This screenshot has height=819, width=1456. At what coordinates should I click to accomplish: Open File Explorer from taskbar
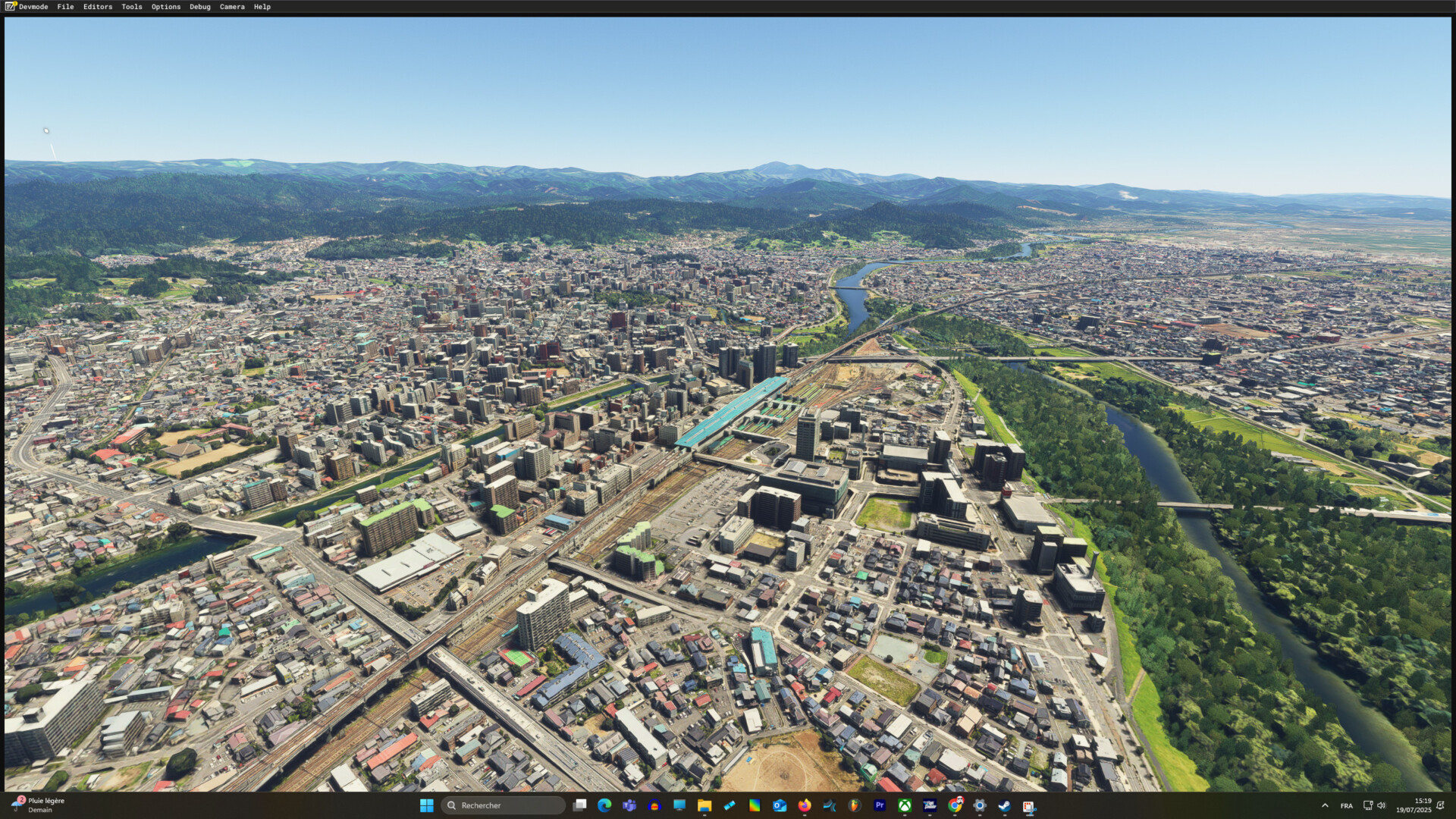coord(704,805)
